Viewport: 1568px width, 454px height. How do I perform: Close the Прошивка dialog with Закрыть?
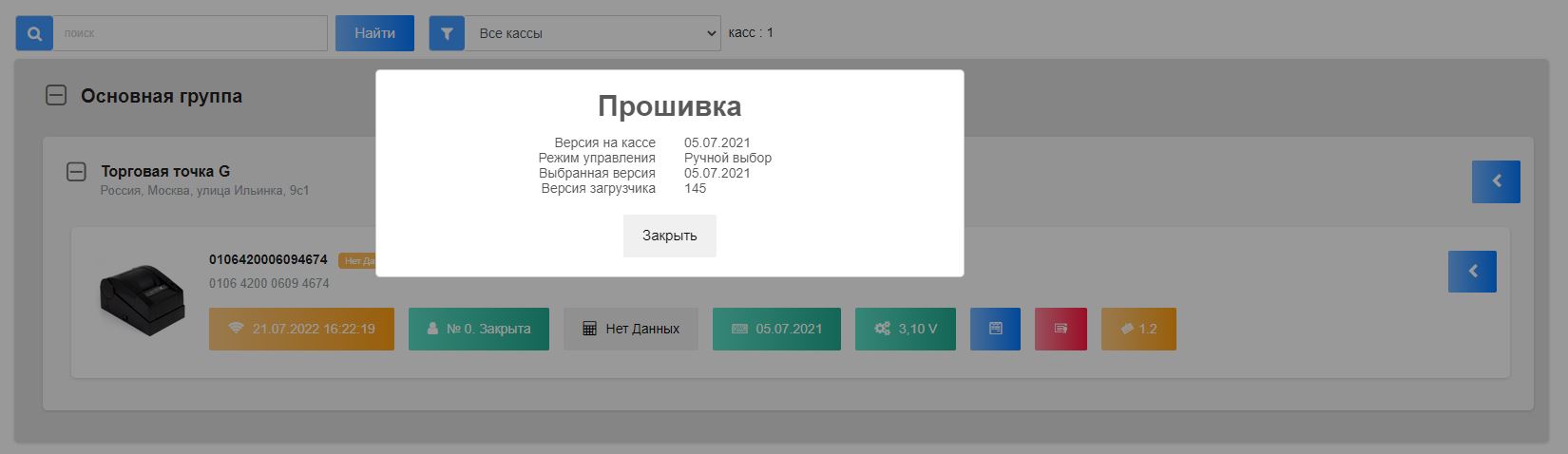669,236
